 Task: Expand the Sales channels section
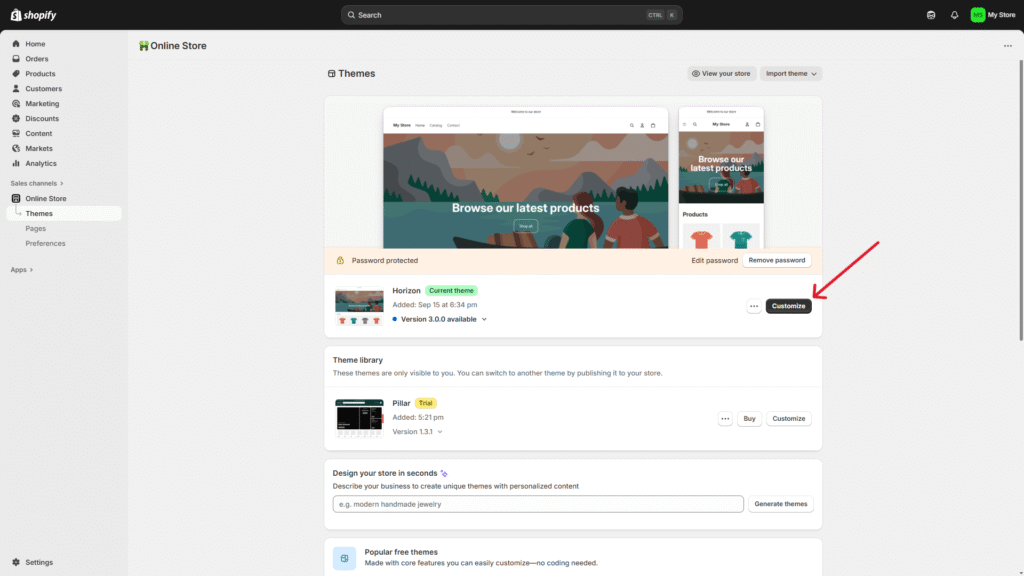(x=37, y=183)
